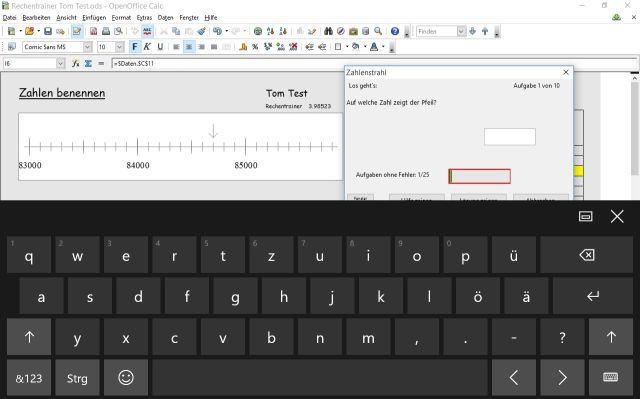Click the Find Previous up arrow
Viewport: 640px width, 399px height.
(x=485, y=31)
